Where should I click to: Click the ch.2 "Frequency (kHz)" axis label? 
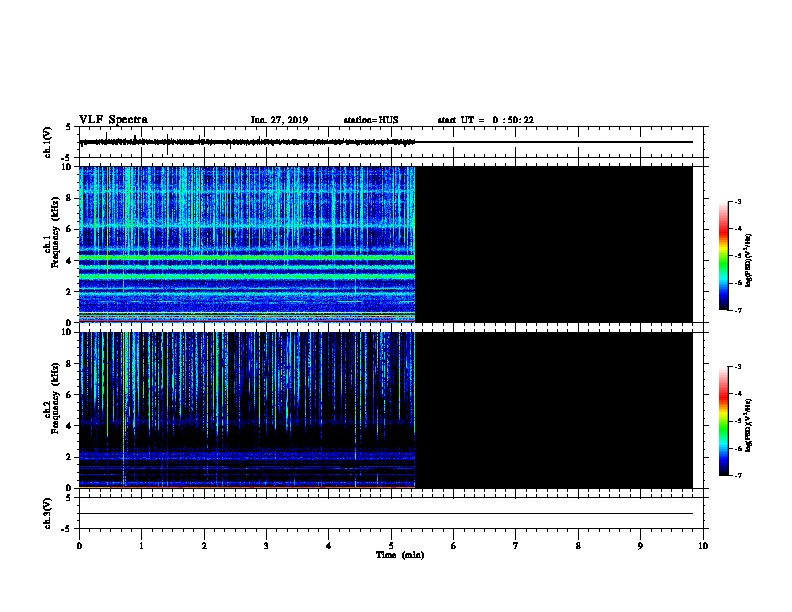[55, 398]
